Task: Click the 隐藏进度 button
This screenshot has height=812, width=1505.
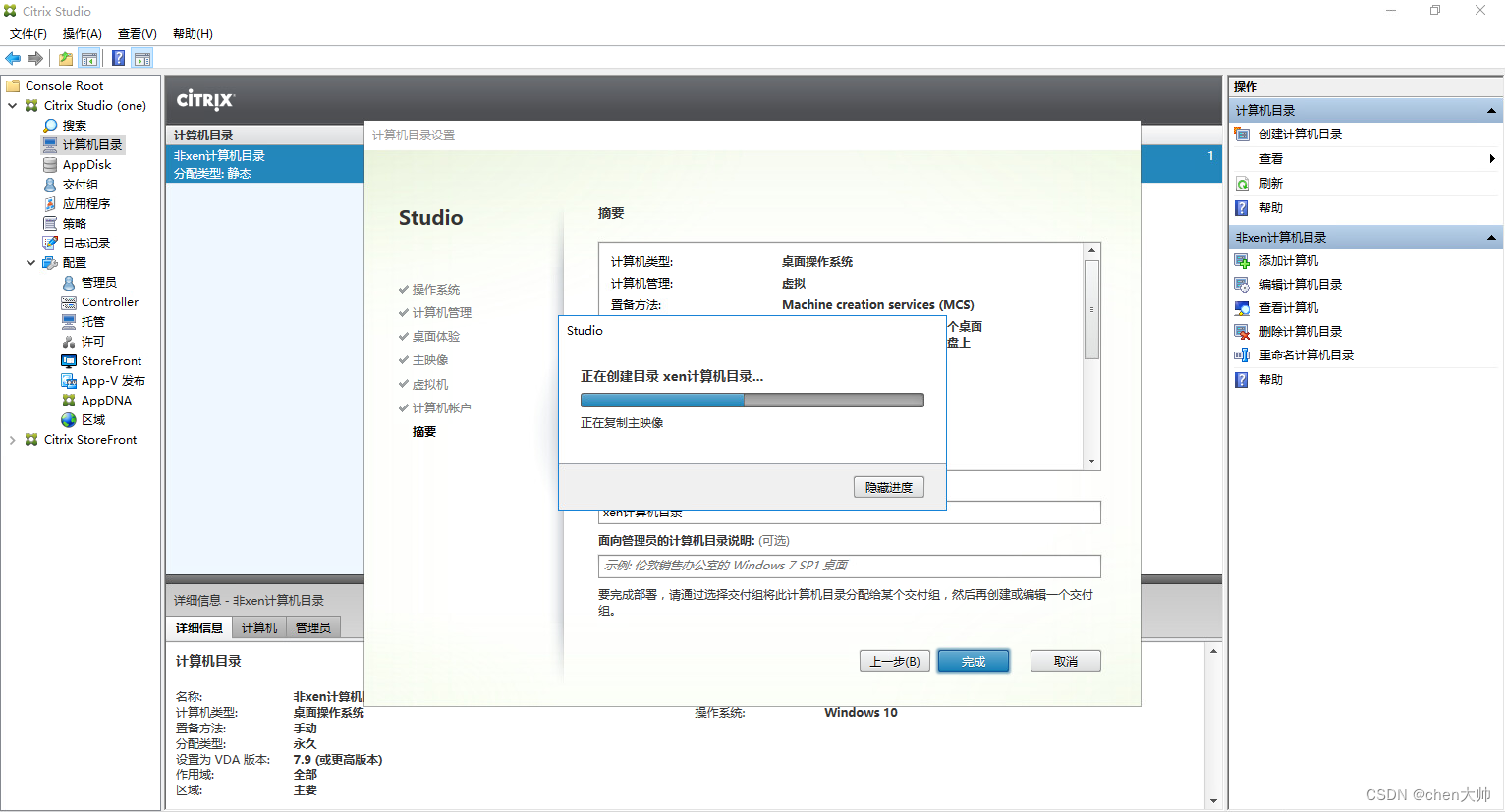Action: [x=889, y=488]
